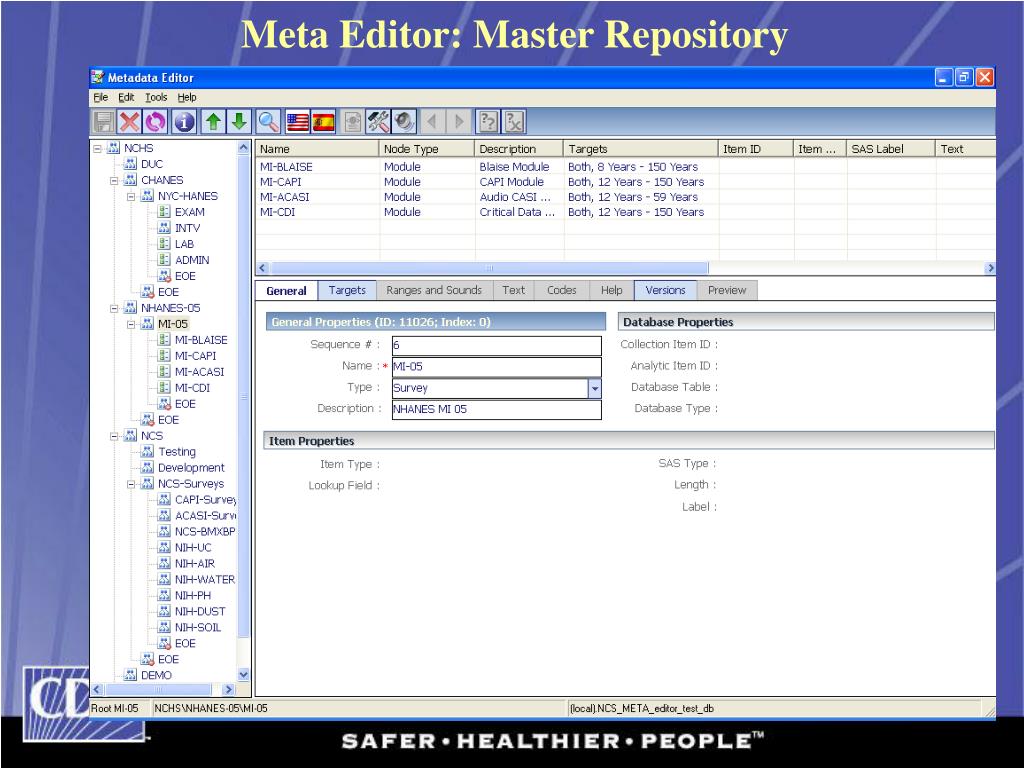Screen dimensions: 1024x768
Task: Click into the Sequence # field
Action: pos(496,345)
